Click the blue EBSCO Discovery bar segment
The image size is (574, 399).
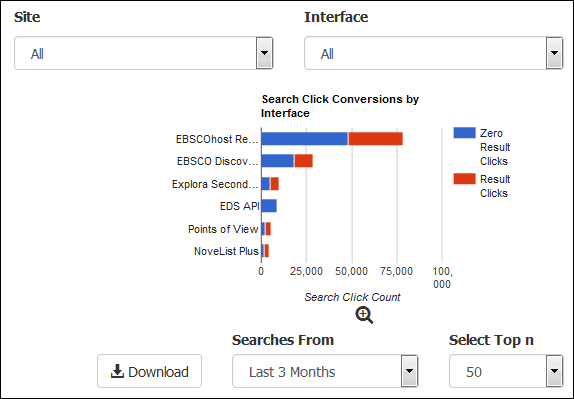coord(278,161)
